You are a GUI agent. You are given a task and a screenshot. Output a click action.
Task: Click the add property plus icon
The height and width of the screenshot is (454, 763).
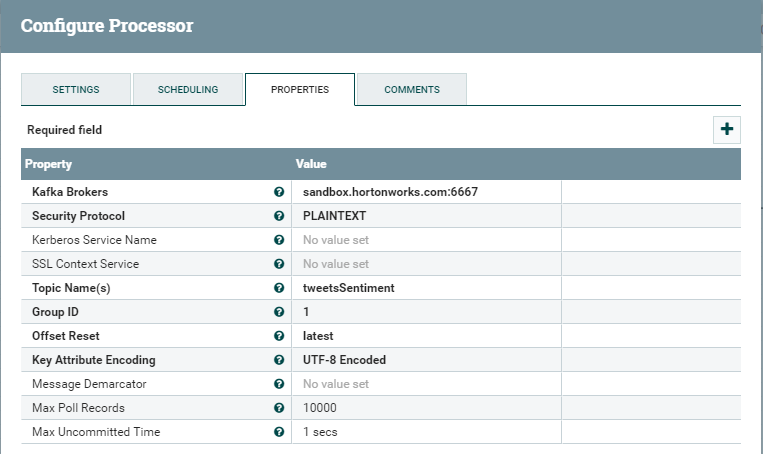727,129
